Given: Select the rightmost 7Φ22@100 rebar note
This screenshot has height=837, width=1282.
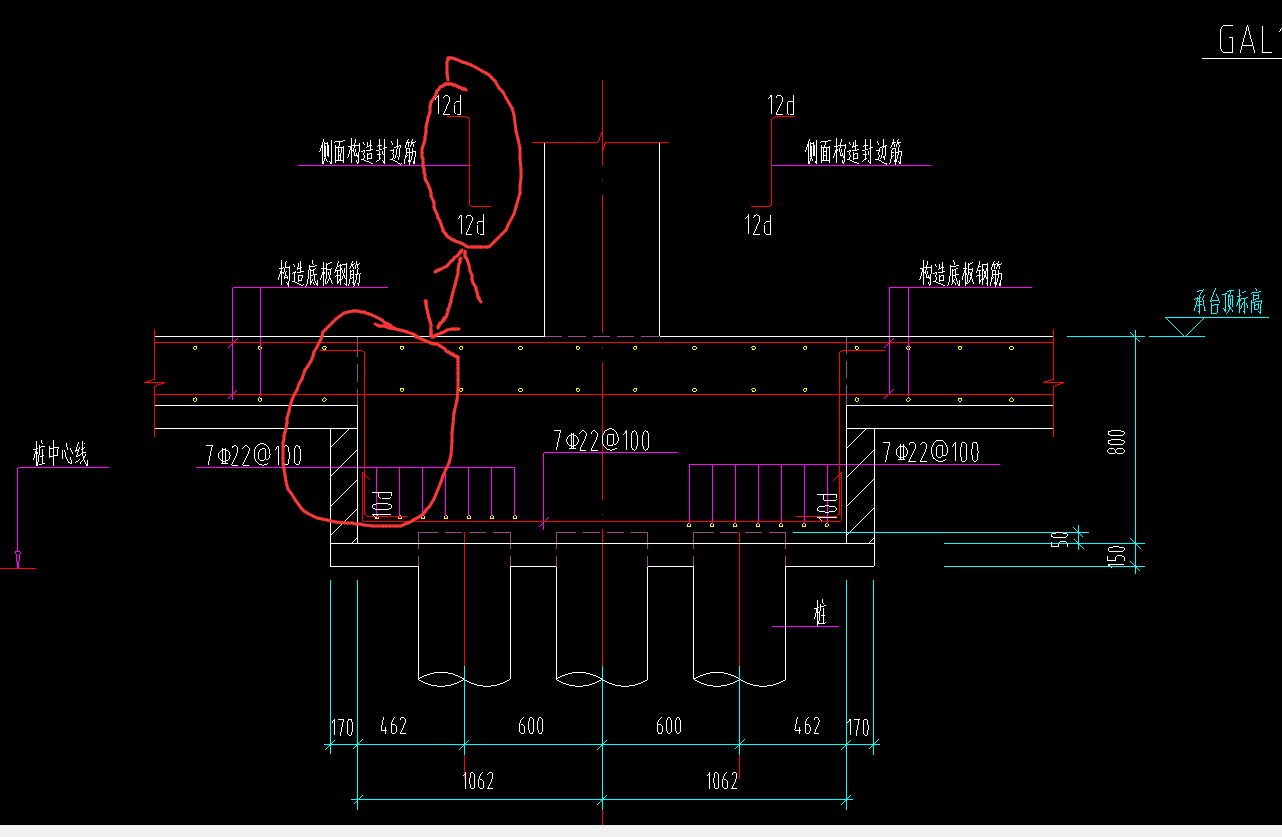Looking at the screenshot, I should (x=931, y=452).
